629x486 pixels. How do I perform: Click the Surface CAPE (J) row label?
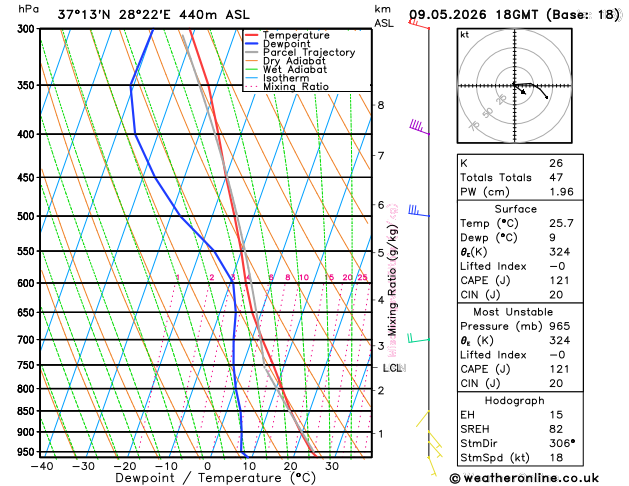click(485, 280)
